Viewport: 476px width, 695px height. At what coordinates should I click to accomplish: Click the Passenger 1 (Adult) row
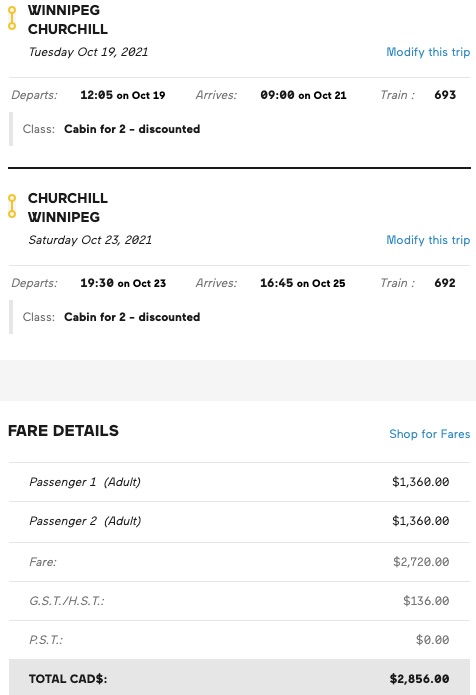[x=239, y=482]
